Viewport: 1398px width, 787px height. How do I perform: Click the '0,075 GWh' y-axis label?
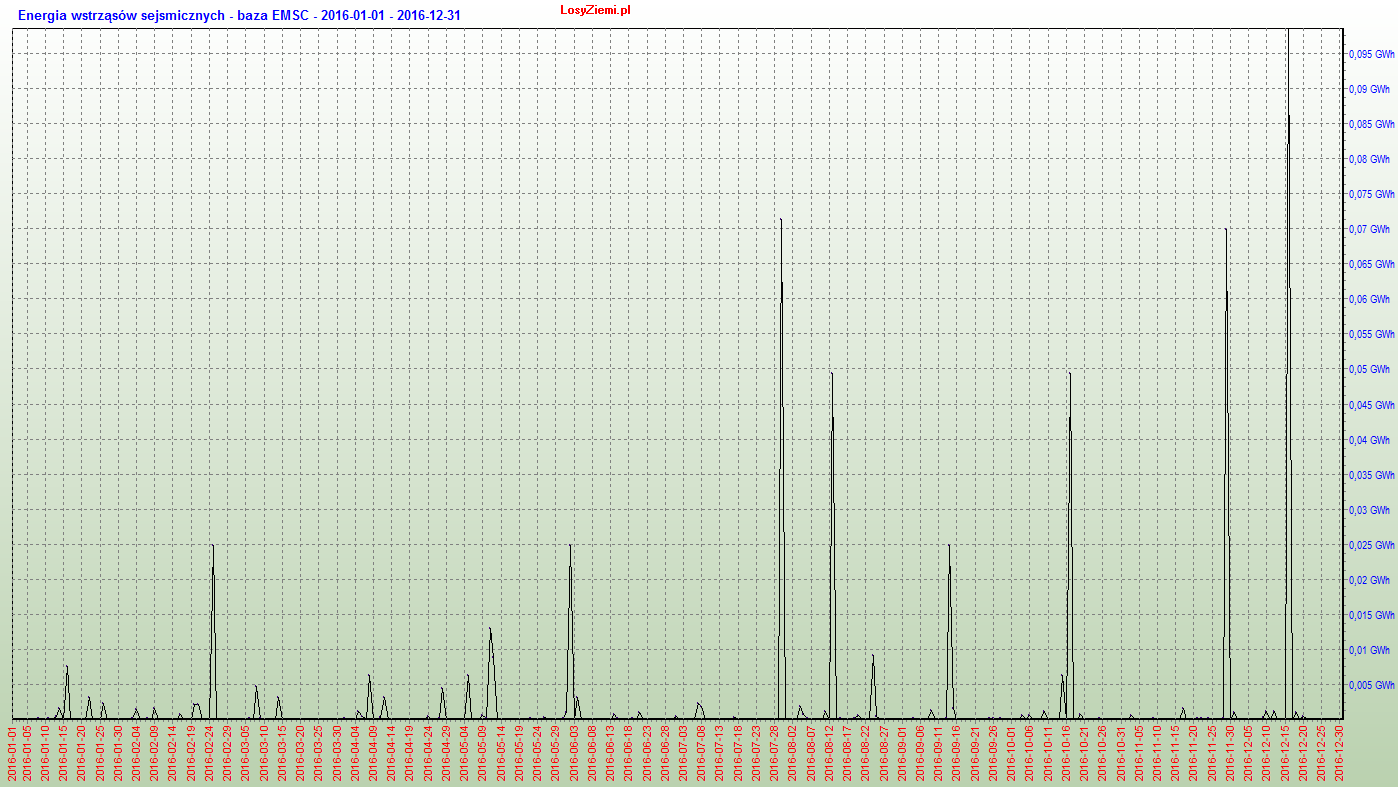1371,194
